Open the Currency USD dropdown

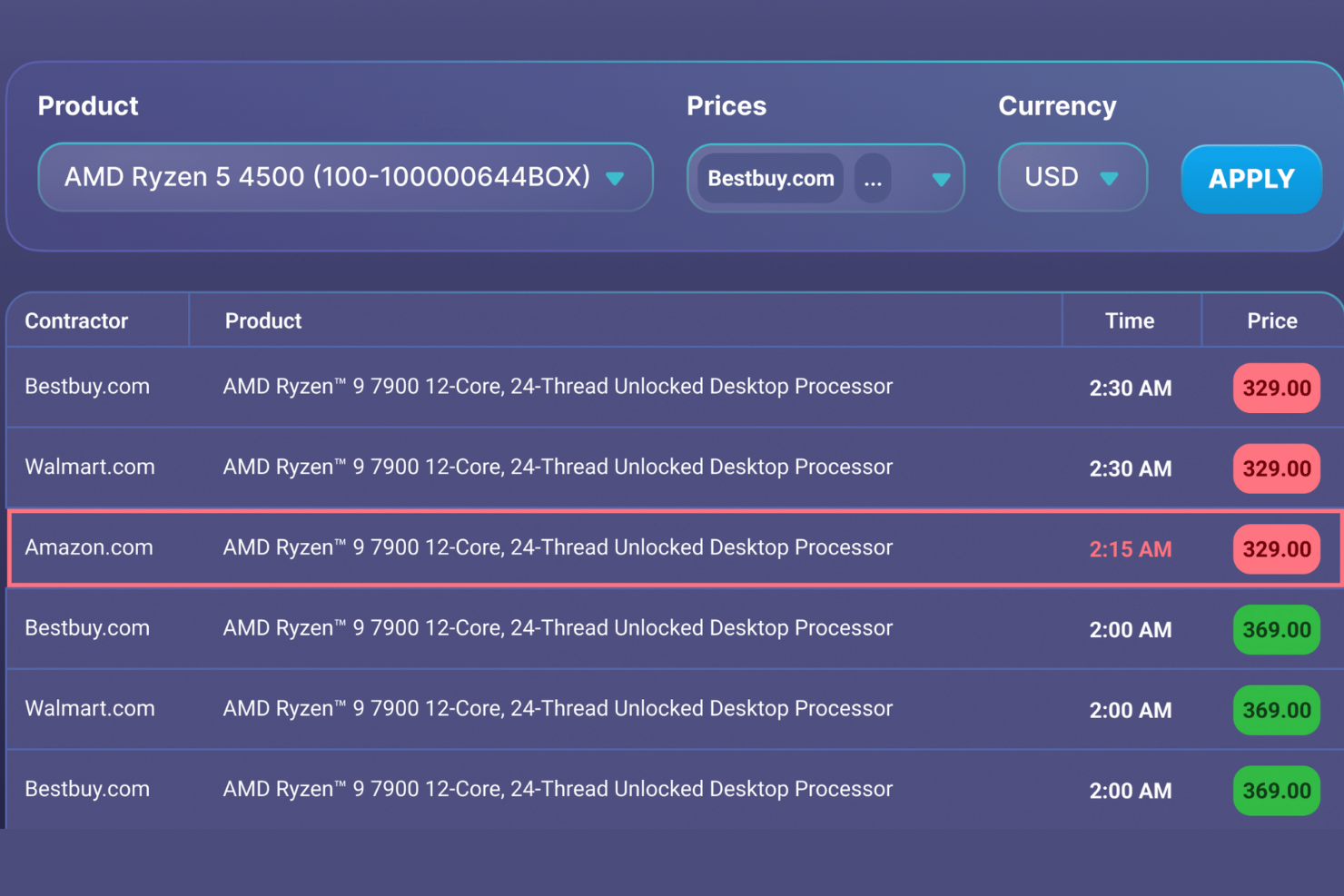click(1072, 177)
